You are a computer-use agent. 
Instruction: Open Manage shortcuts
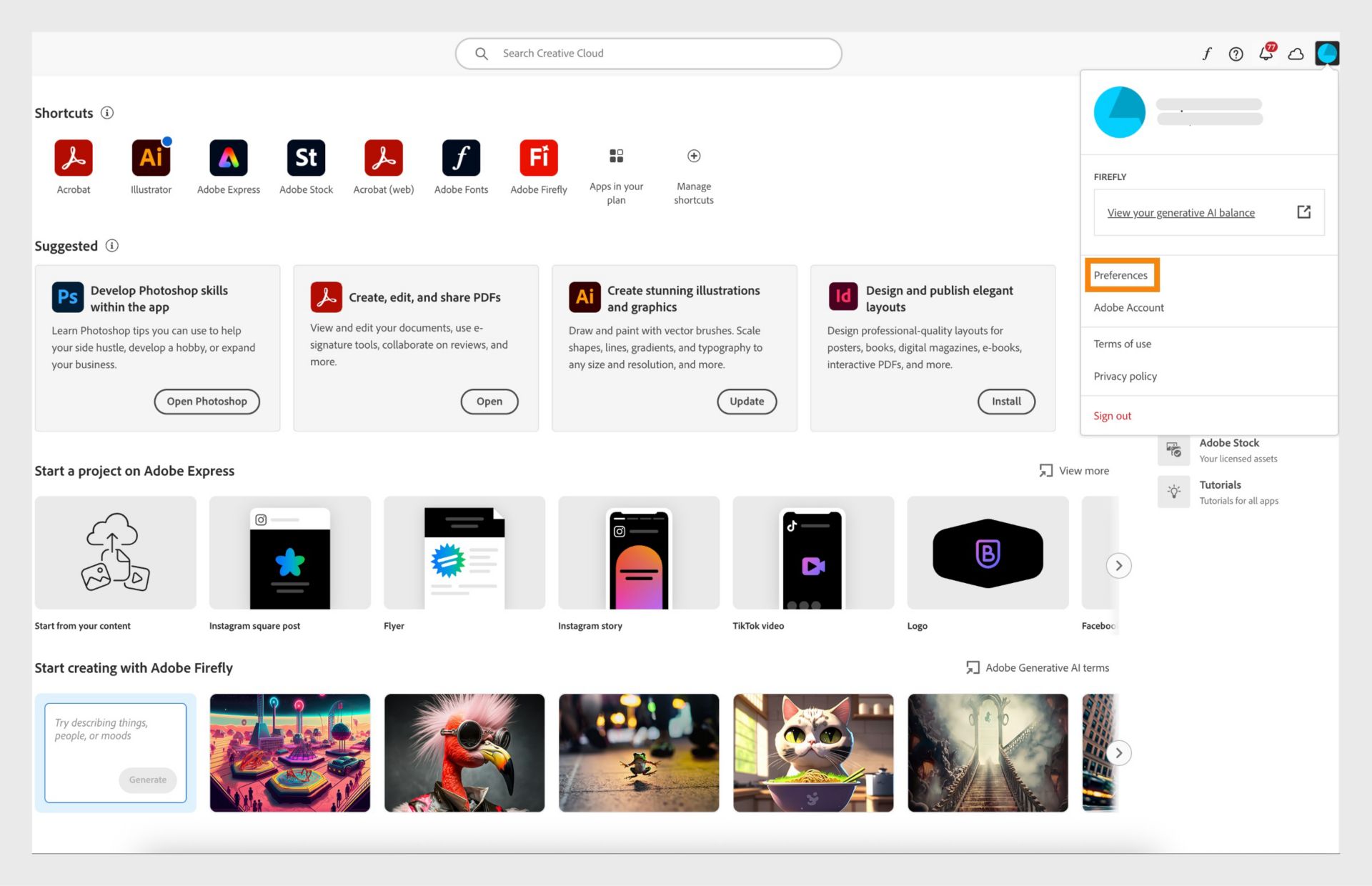click(693, 156)
